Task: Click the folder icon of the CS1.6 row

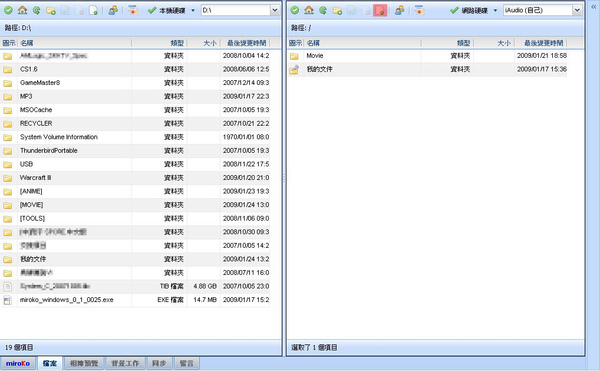Action: coord(8,70)
